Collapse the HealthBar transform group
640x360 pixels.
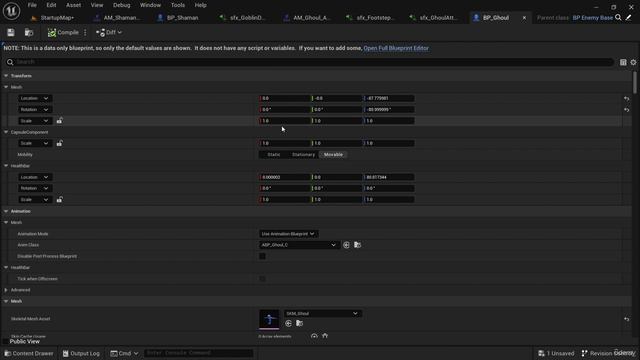click(x=6, y=166)
